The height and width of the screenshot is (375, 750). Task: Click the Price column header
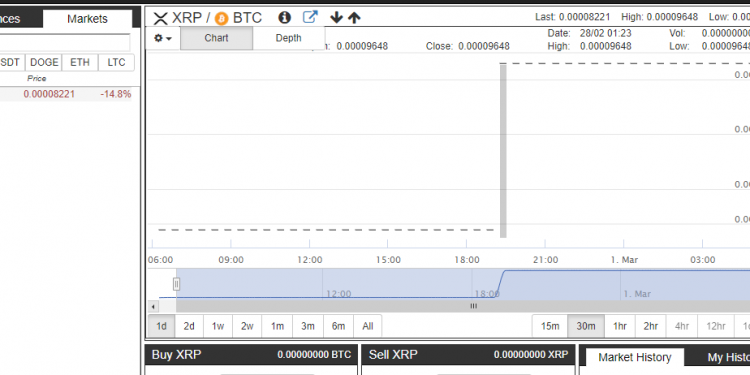(37, 78)
